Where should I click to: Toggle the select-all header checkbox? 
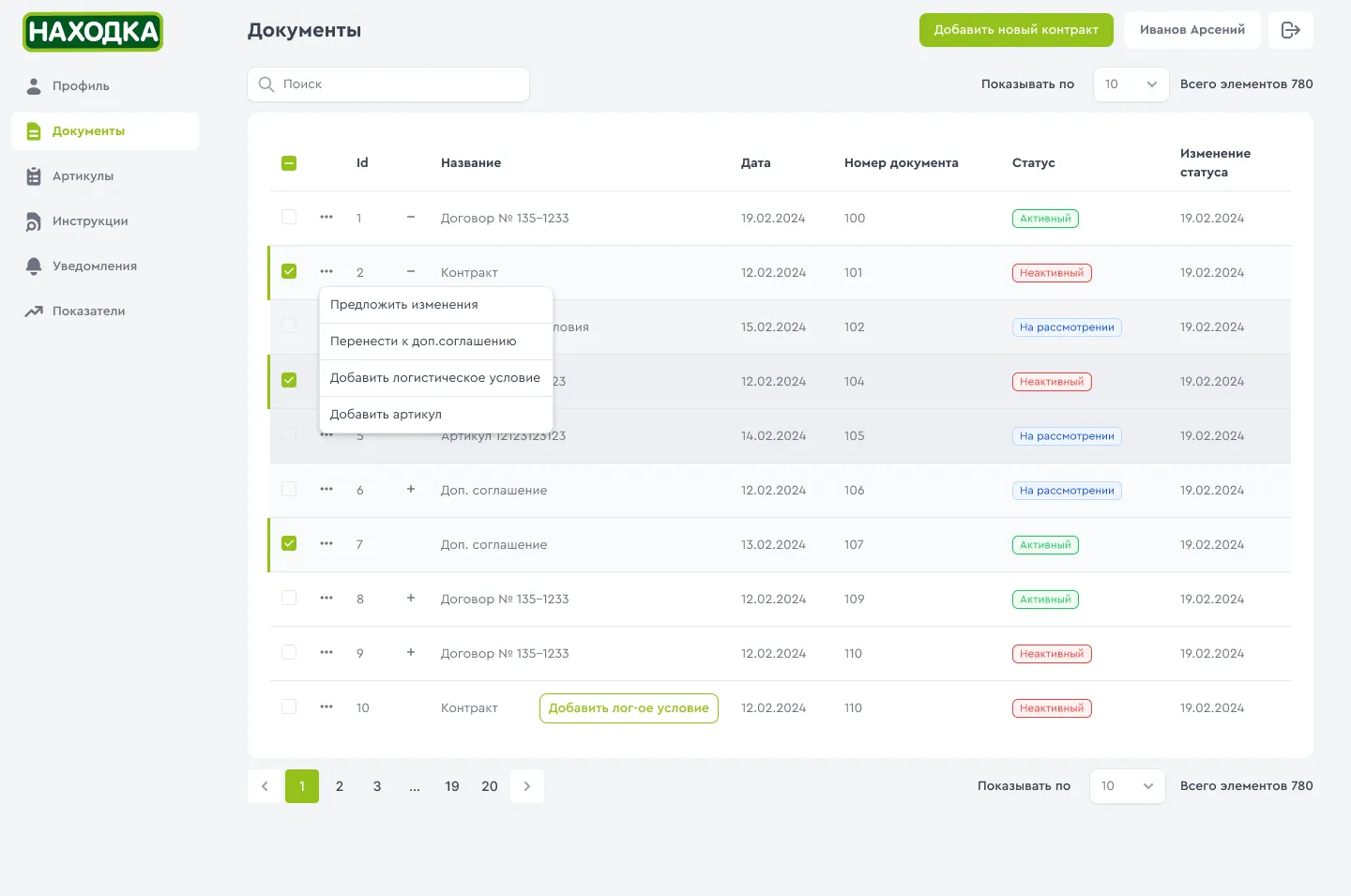coord(289,163)
